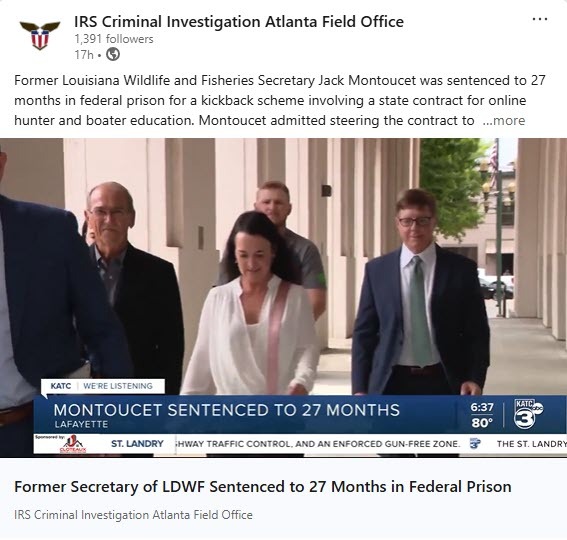Click the KATC We're Listening tag

(103, 386)
